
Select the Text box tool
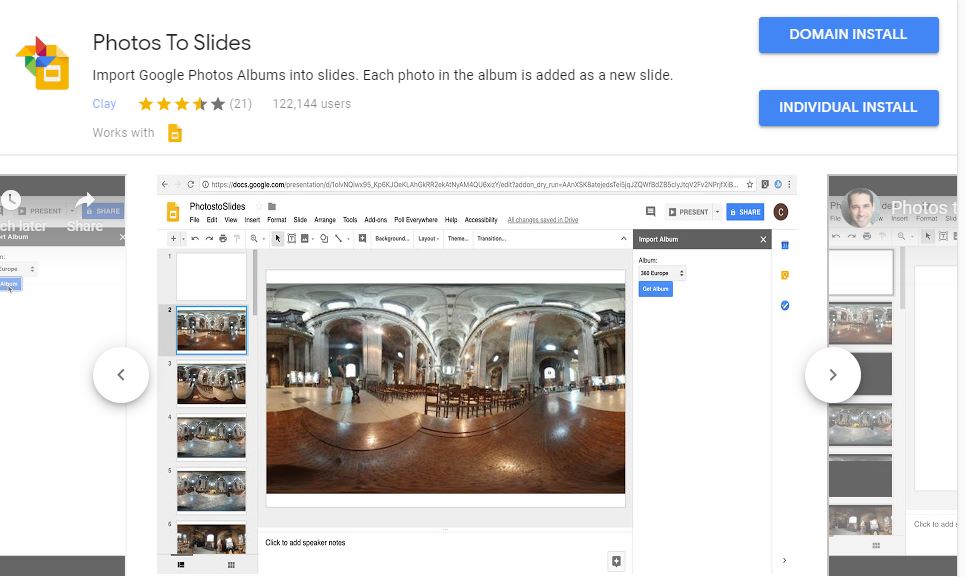[293, 238]
